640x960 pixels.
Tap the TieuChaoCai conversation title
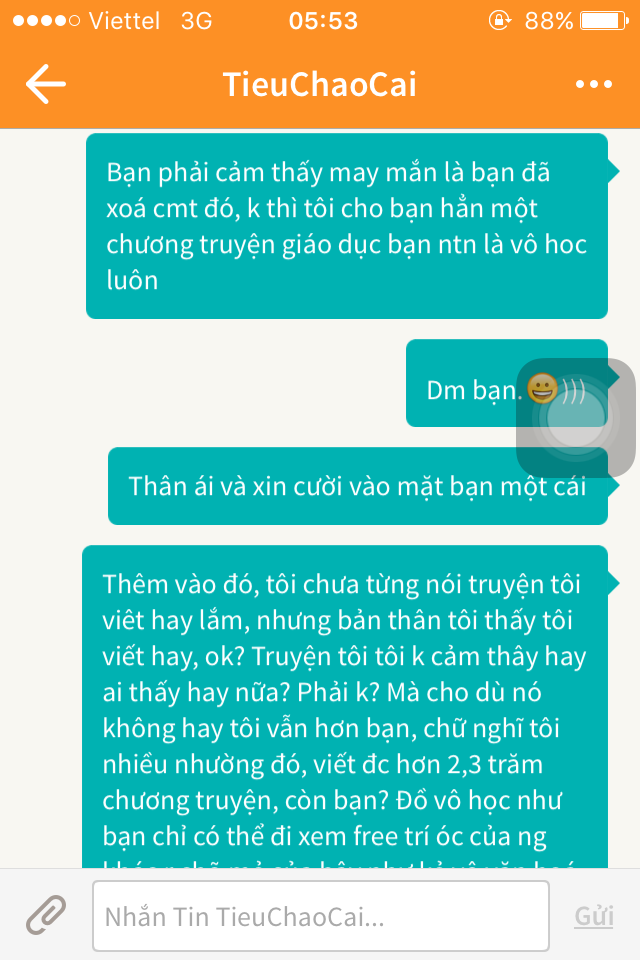(x=320, y=84)
